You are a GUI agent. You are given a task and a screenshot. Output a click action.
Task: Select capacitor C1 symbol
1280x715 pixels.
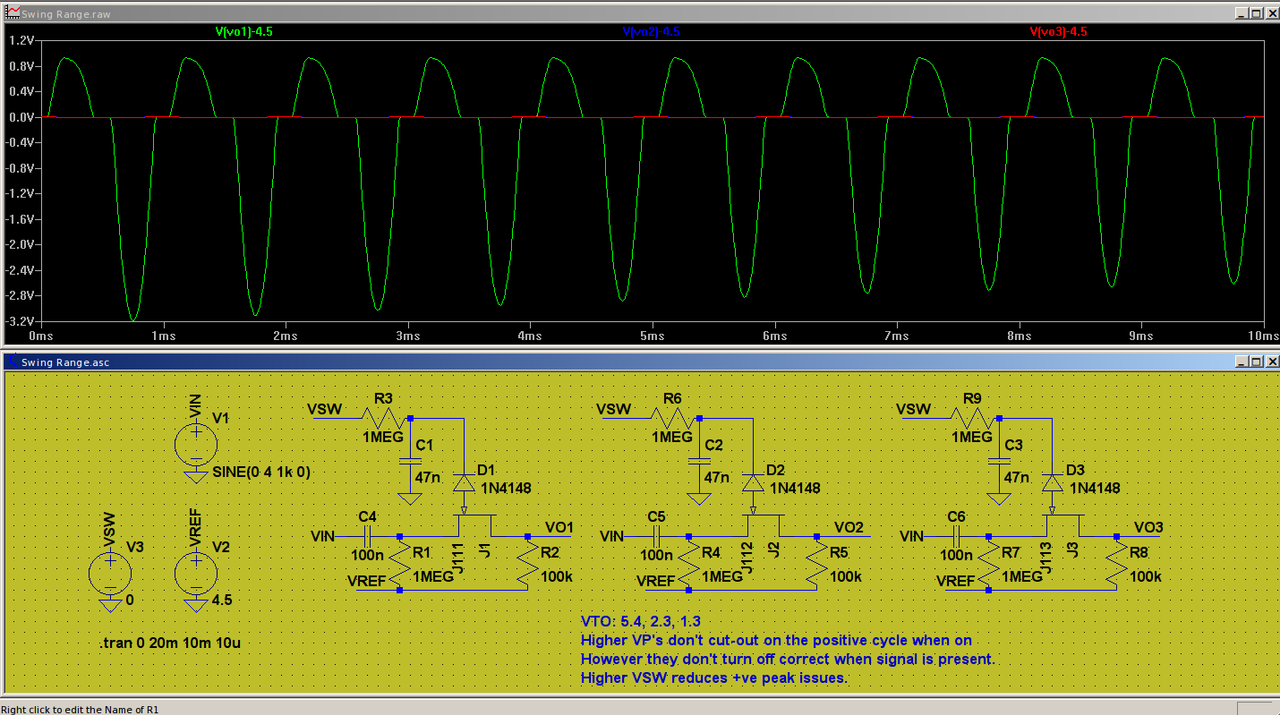411,462
